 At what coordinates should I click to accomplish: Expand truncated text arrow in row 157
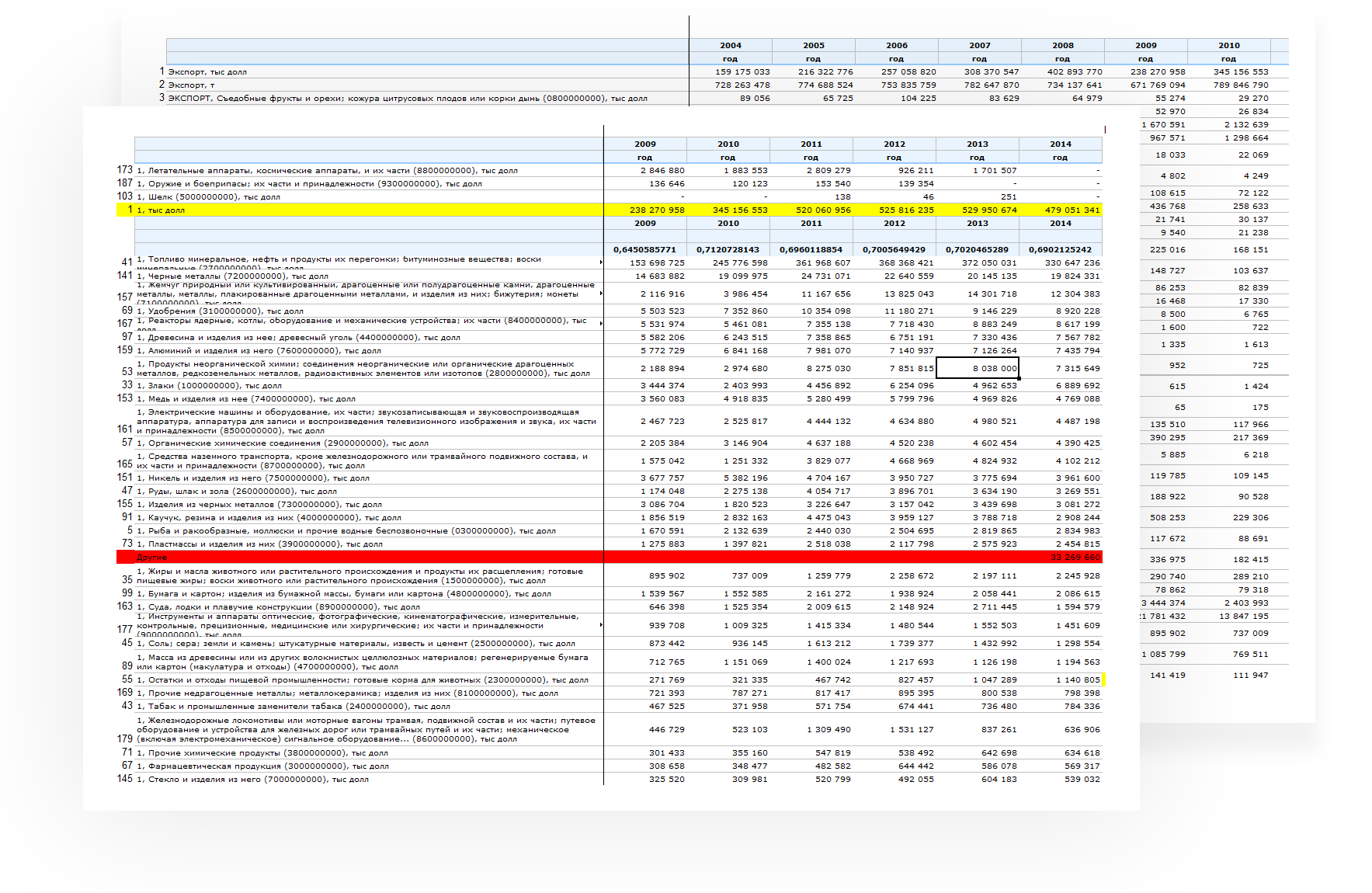[601, 294]
